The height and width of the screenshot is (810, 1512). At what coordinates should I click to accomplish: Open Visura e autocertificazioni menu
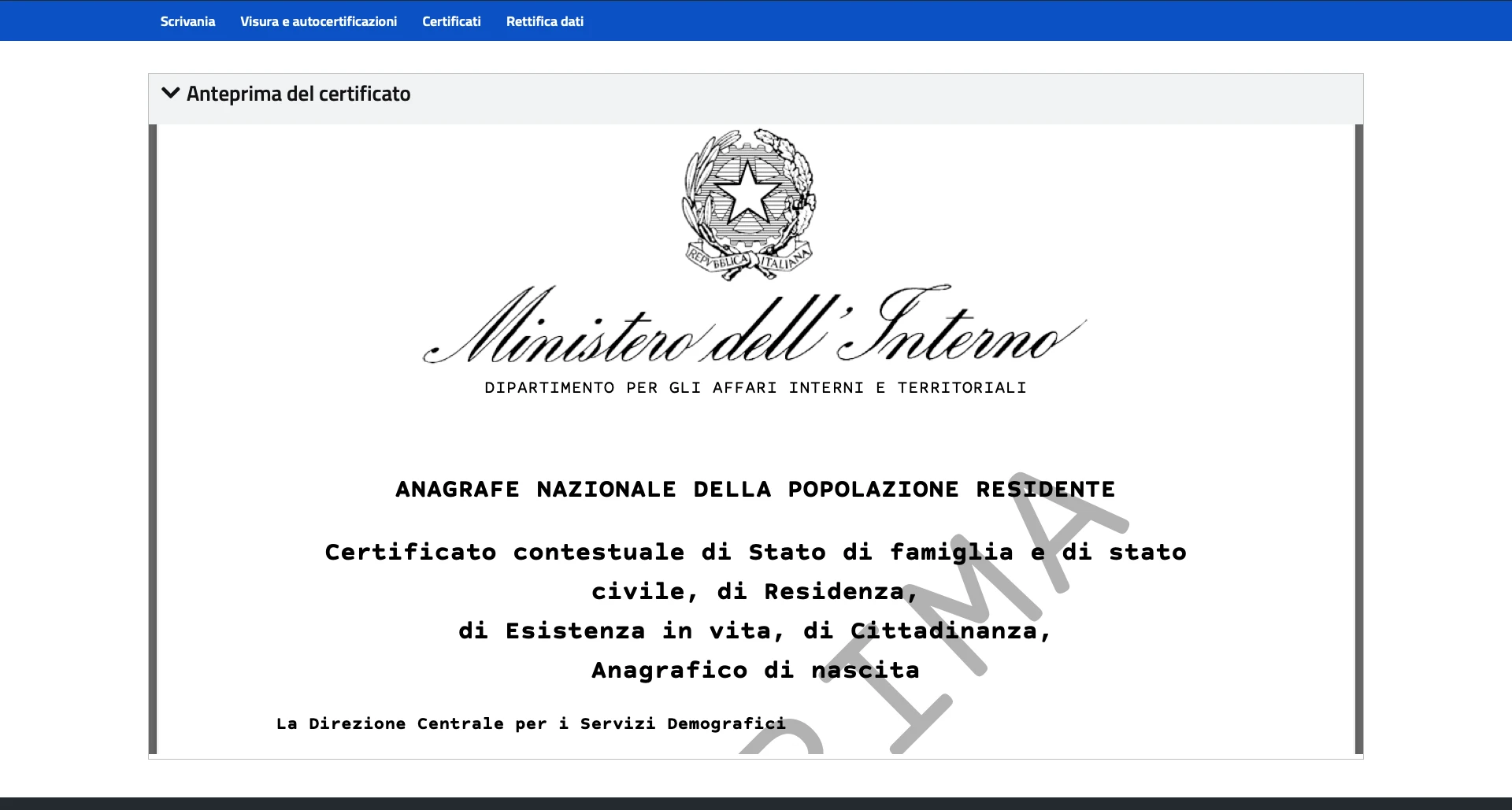318,21
